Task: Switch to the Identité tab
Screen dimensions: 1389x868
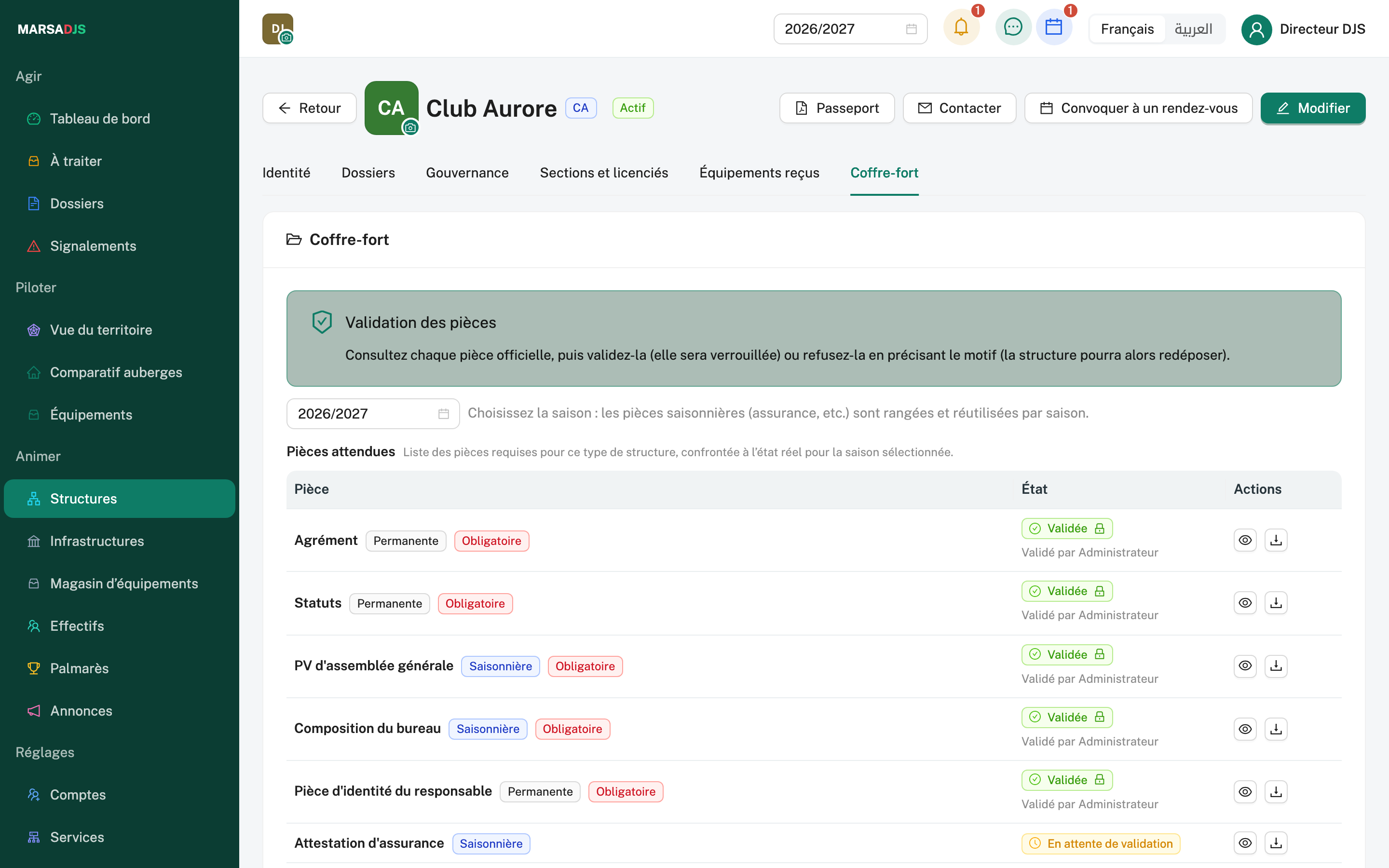Action: (286, 173)
